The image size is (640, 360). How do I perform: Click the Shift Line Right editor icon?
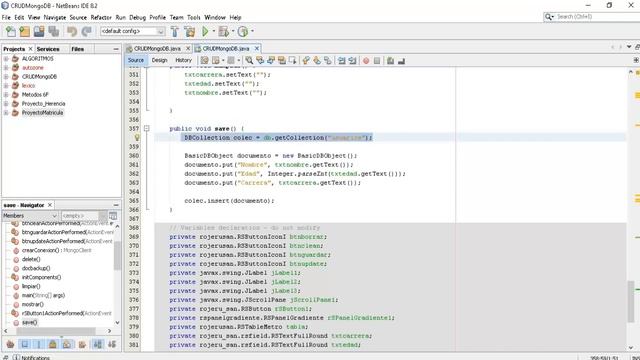coord(353,60)
